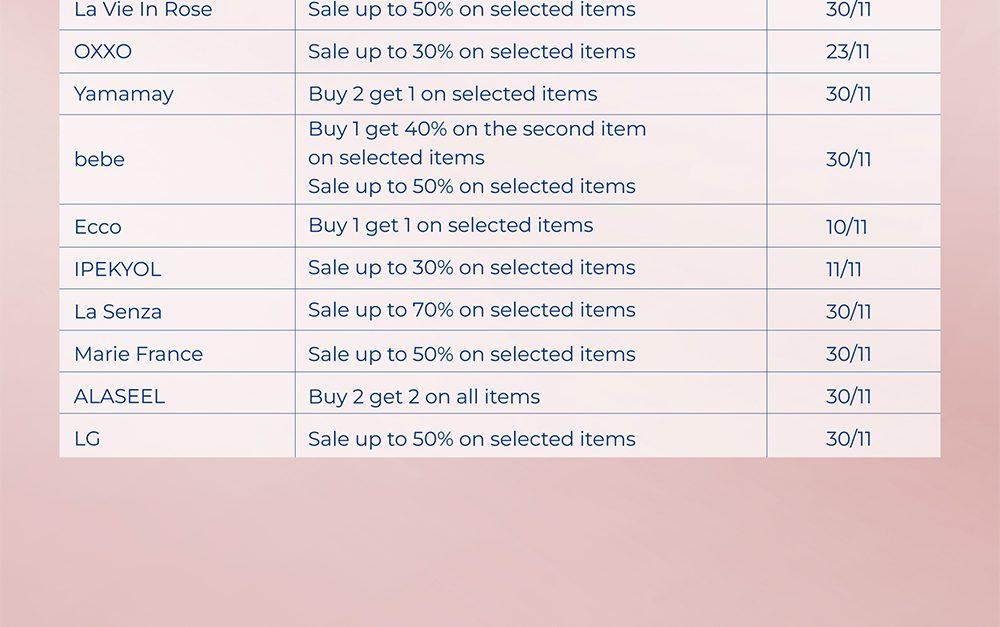
Task: Select the Buy 2 get 2 on all items offer
Action: point(424,397)
